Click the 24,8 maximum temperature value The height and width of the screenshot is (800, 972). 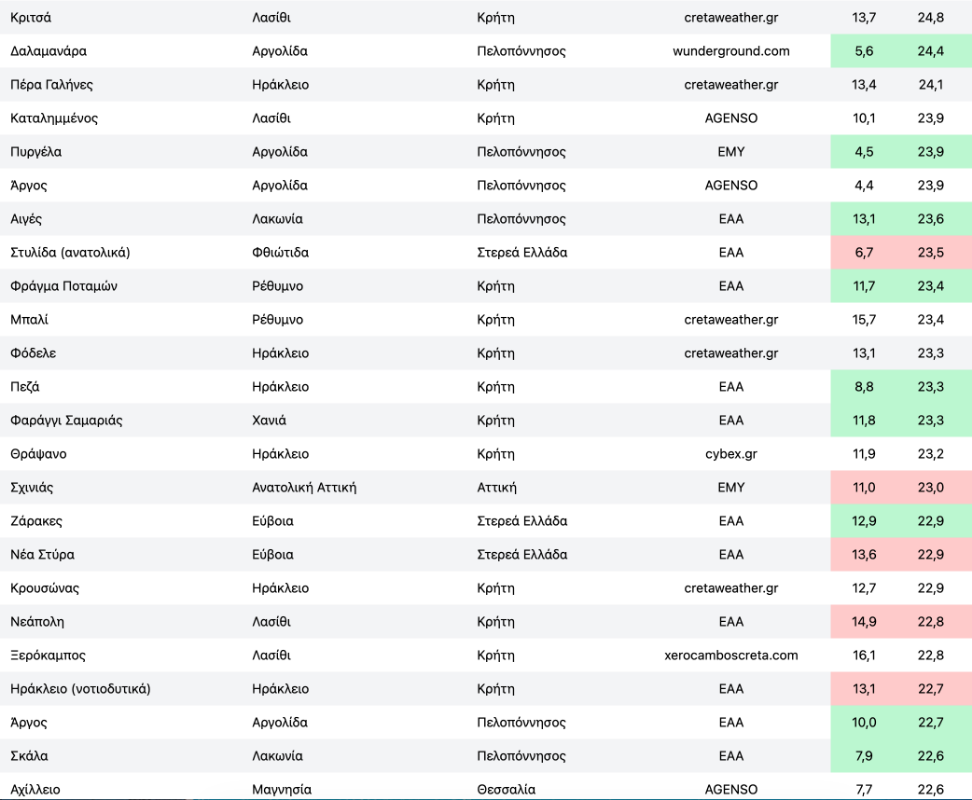click(930, 17)
